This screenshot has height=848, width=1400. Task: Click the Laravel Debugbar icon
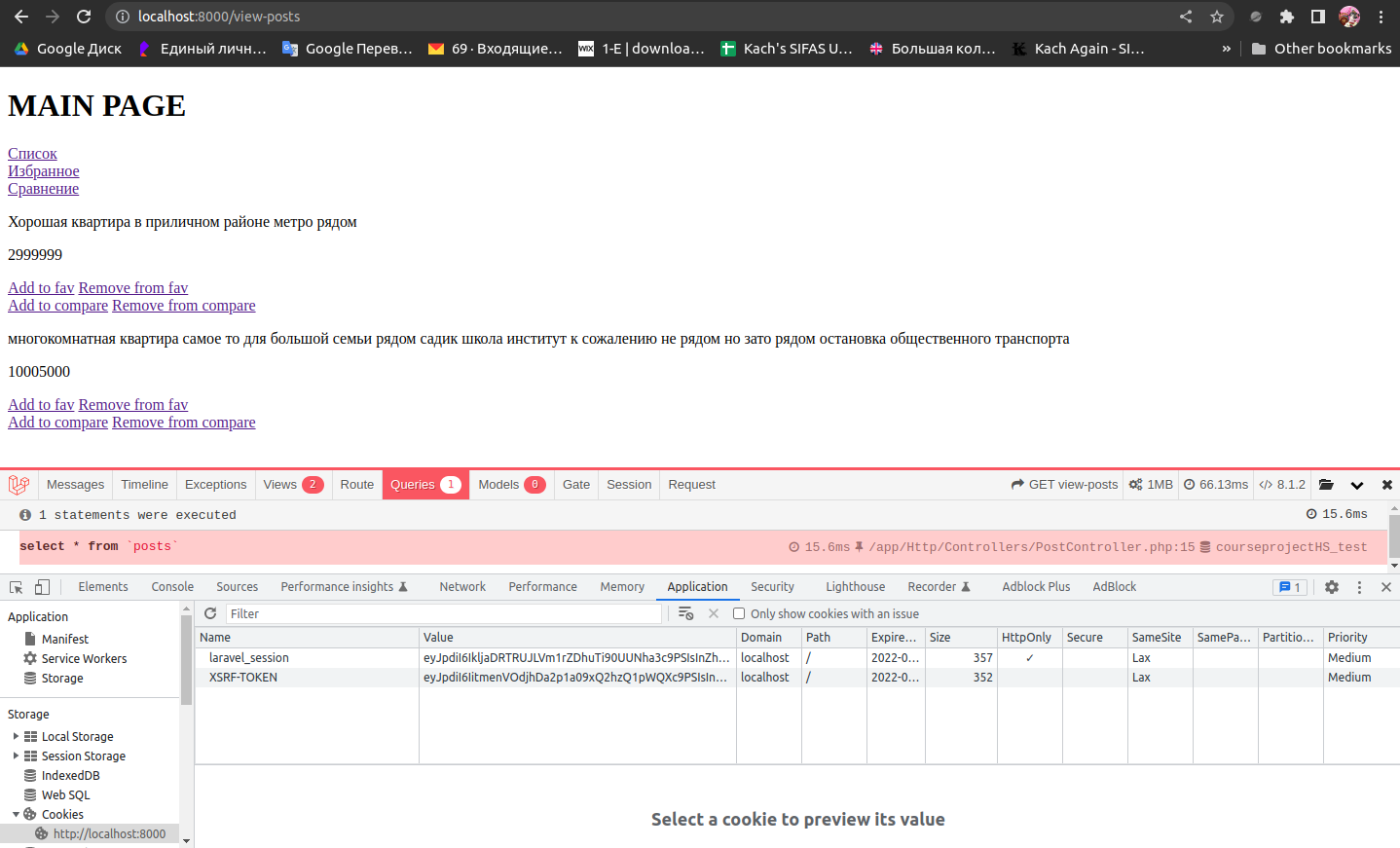[x=18, y=484]
